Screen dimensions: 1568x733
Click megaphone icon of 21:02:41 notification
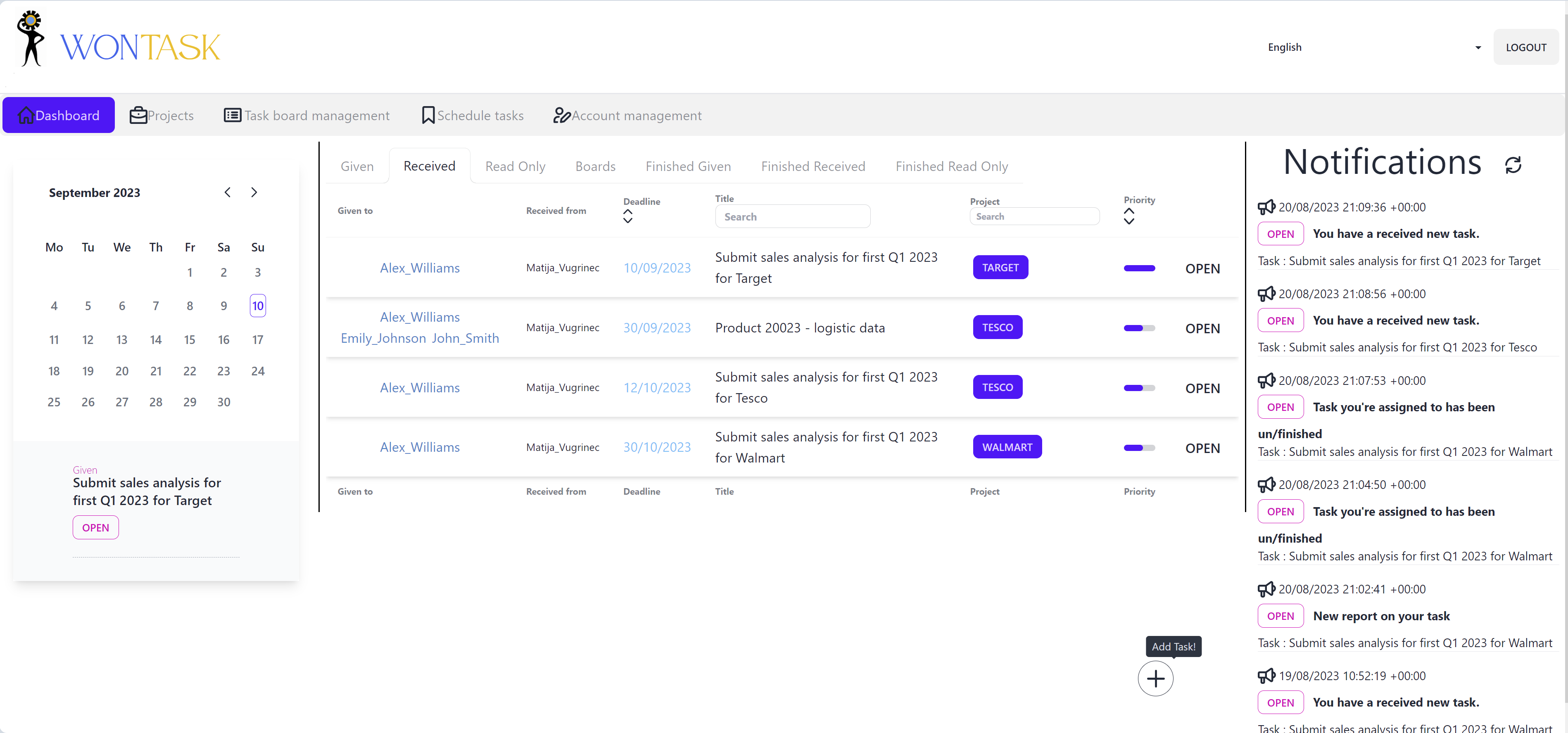(x=1266, y=589)
